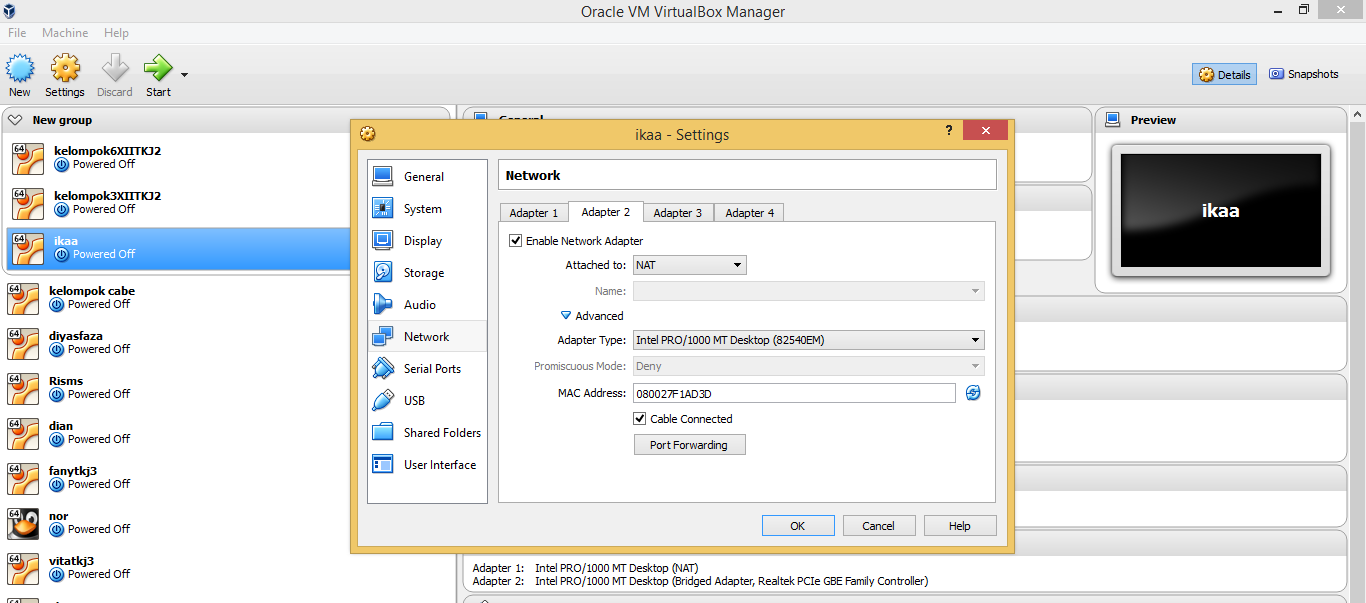Click the kelompok3XIITKJ2 VM icon
Image resolution: width=1366 pixels, height=603 pixels.
[x=28, y=203]
